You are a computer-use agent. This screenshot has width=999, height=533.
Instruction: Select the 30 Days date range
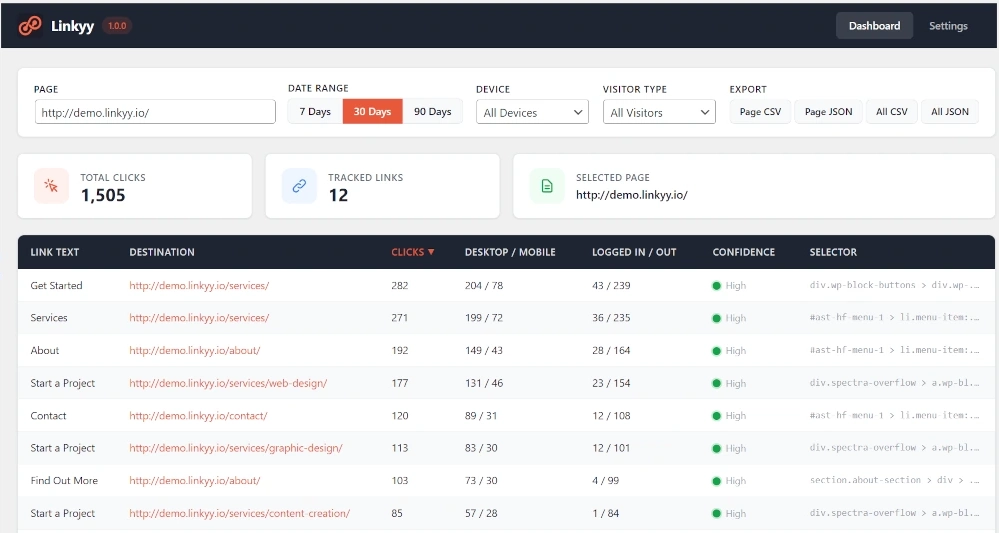[372, 111]
